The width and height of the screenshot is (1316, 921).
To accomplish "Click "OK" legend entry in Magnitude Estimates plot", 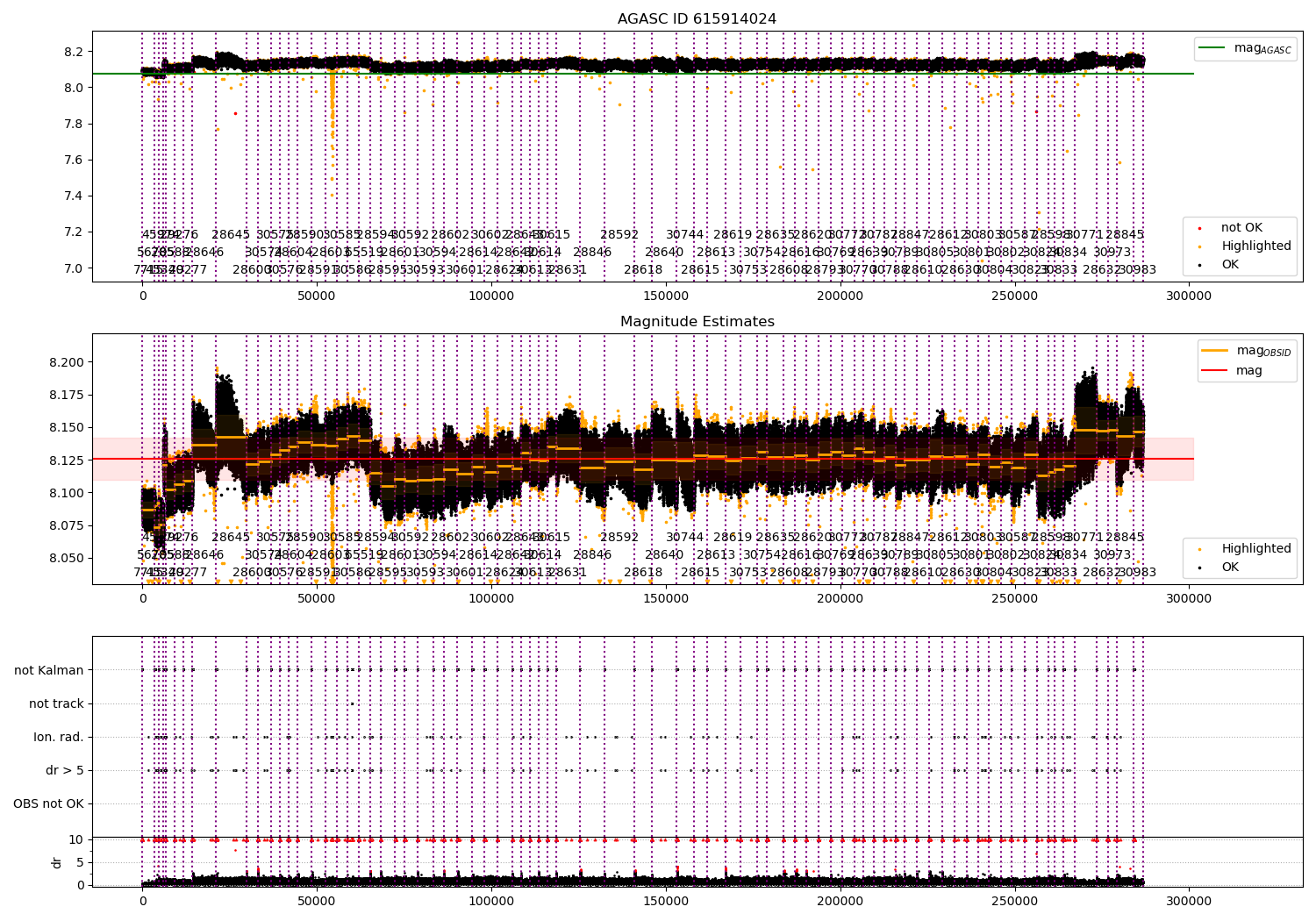I will (x=1230, y=568).
